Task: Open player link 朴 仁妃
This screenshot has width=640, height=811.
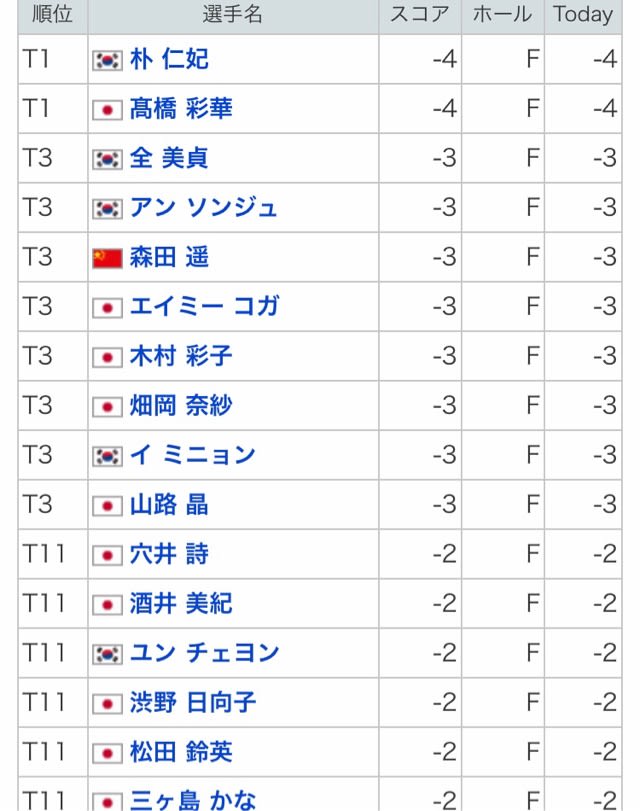Action: pos(169,59)
